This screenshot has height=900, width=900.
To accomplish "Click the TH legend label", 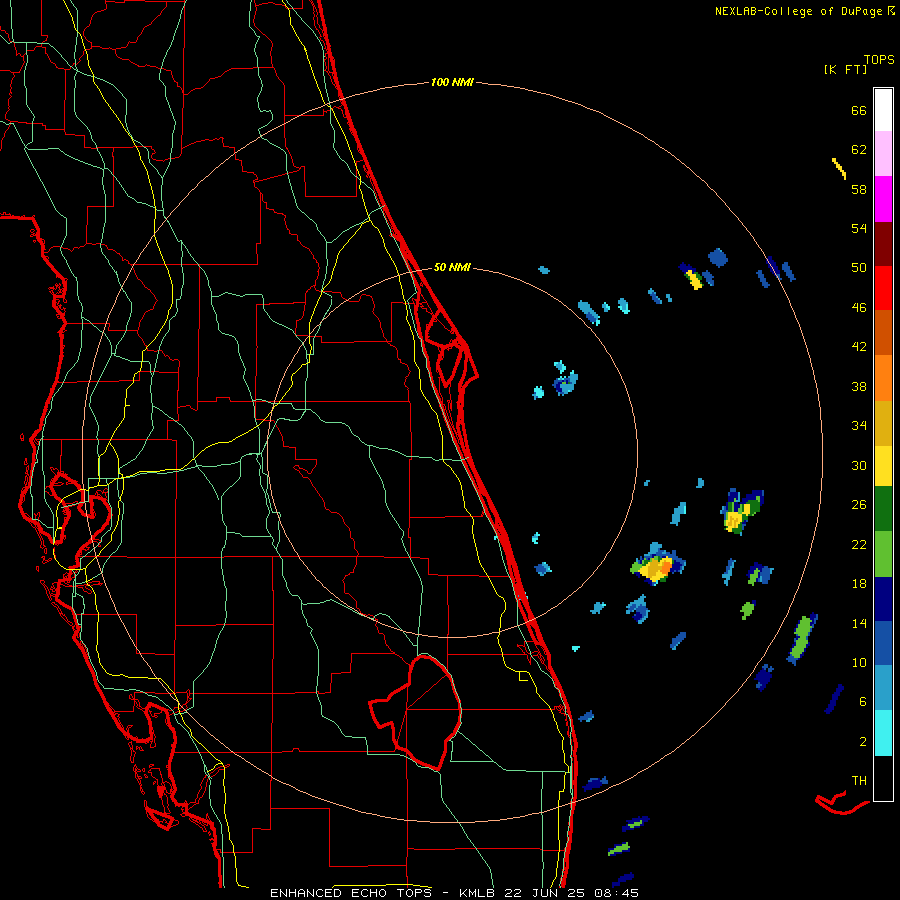I will pos(859,780).
